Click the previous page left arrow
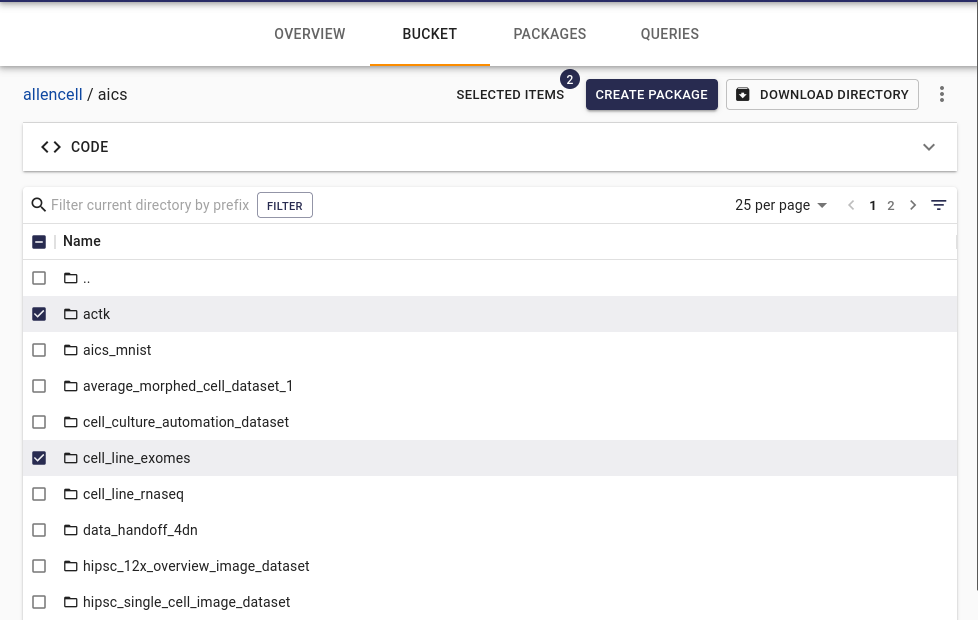 click(x=851, y=205)
